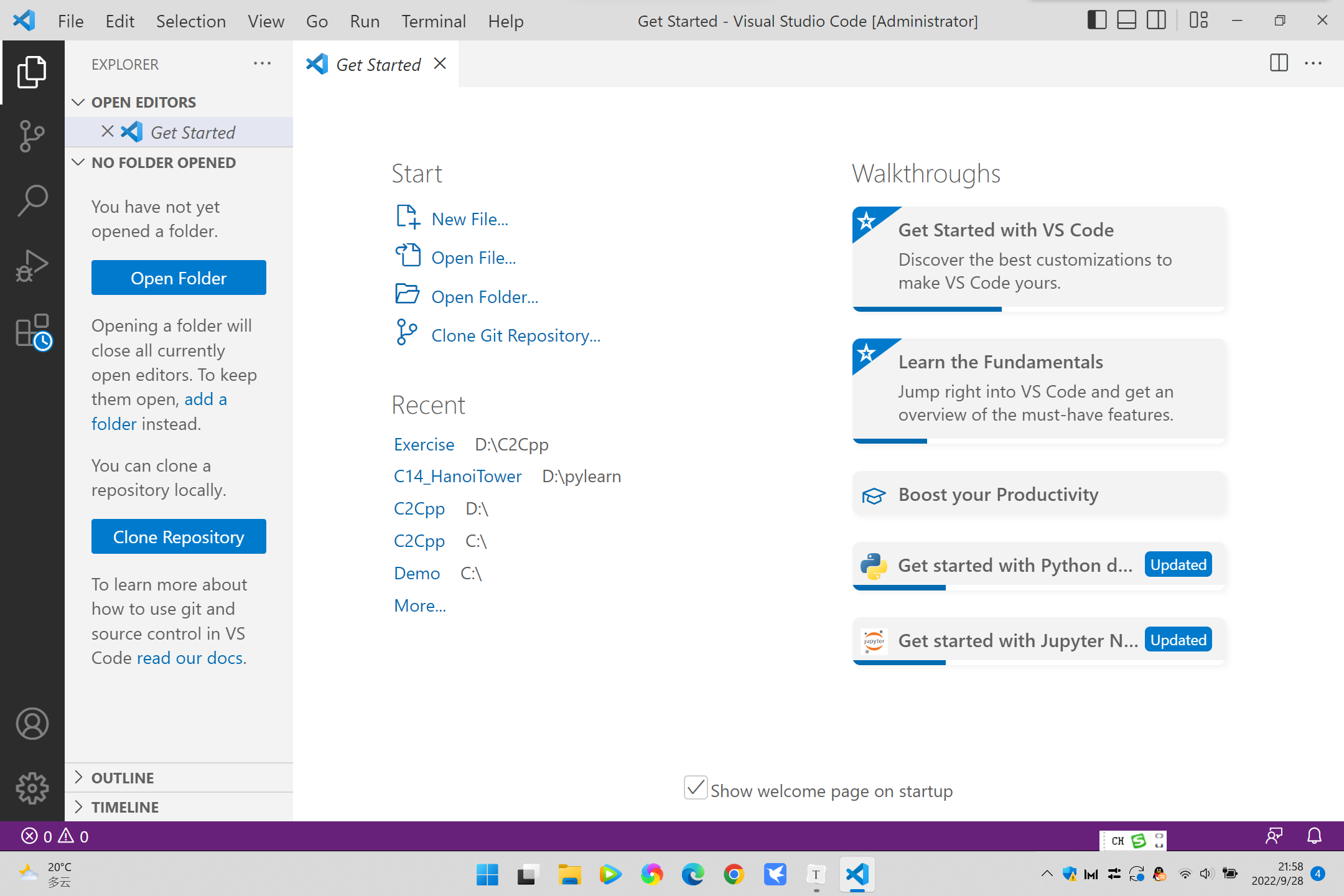
Task: Click the Learn the Fundamentals progress bar
Action: pyautogui.click(x=890, y=441)
